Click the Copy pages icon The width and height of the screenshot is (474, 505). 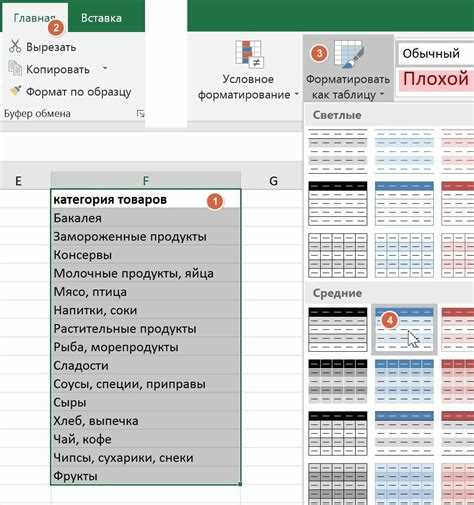tap(15, 68)
